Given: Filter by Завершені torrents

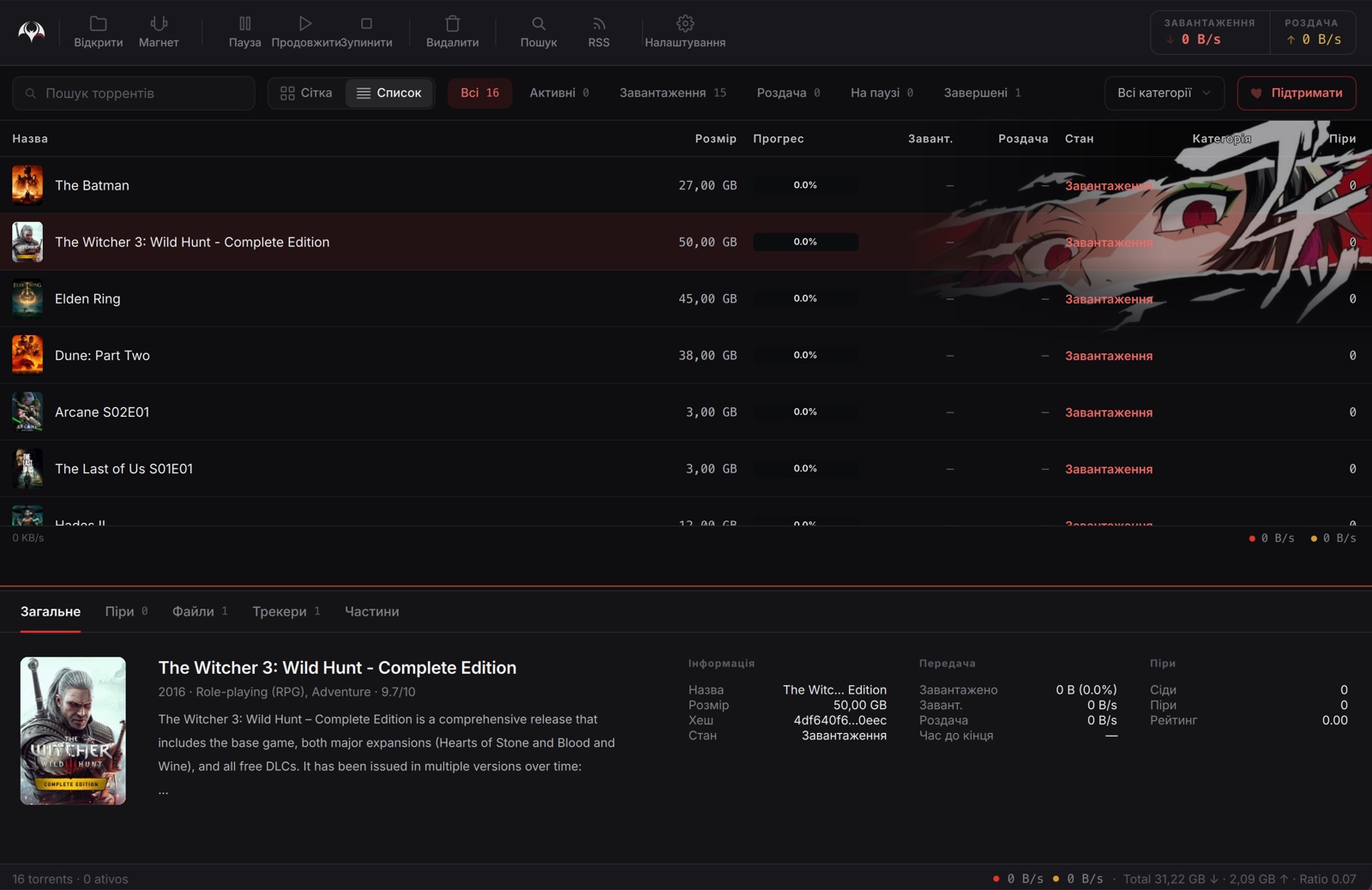Looking at the screenshot, I should pyautogui.click(x=982, y=93).
